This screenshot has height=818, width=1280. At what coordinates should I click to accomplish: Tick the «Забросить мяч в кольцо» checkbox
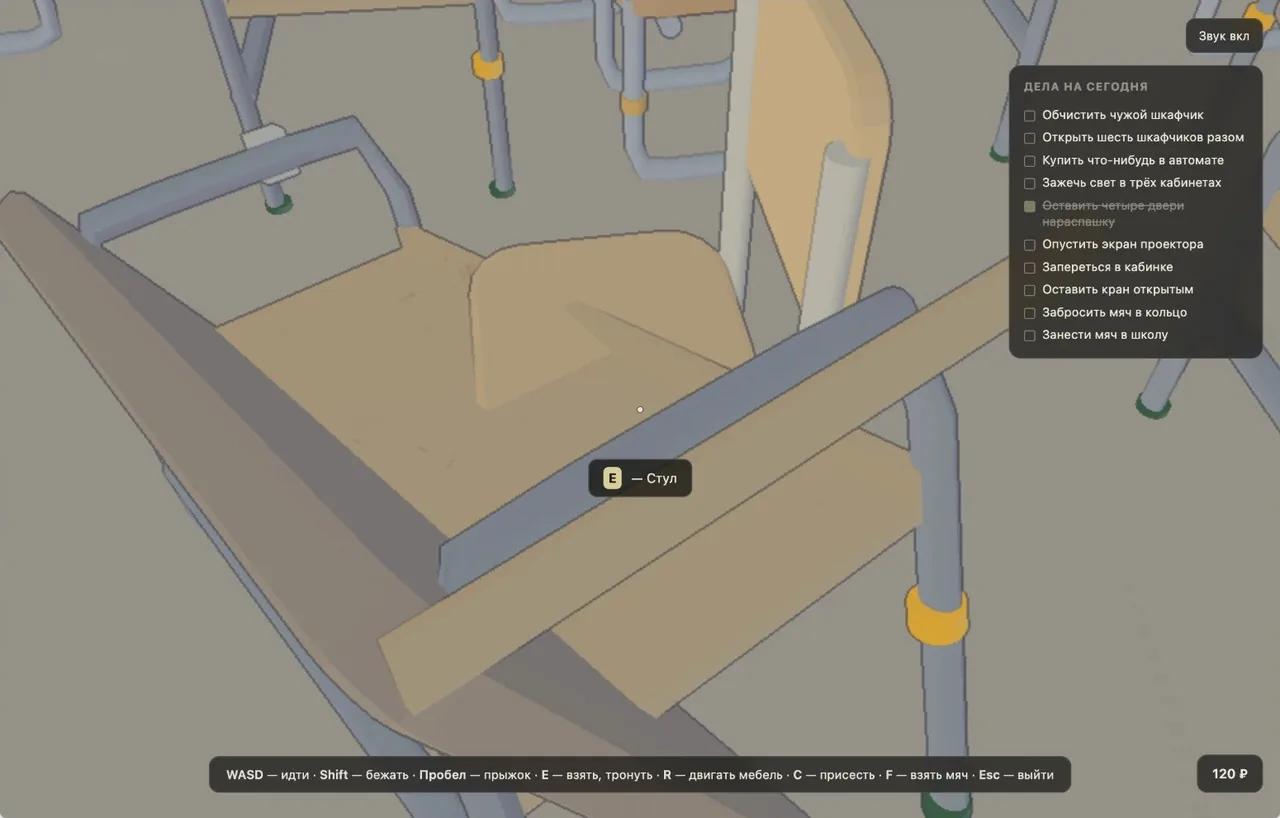click(x=1030, y=313)
